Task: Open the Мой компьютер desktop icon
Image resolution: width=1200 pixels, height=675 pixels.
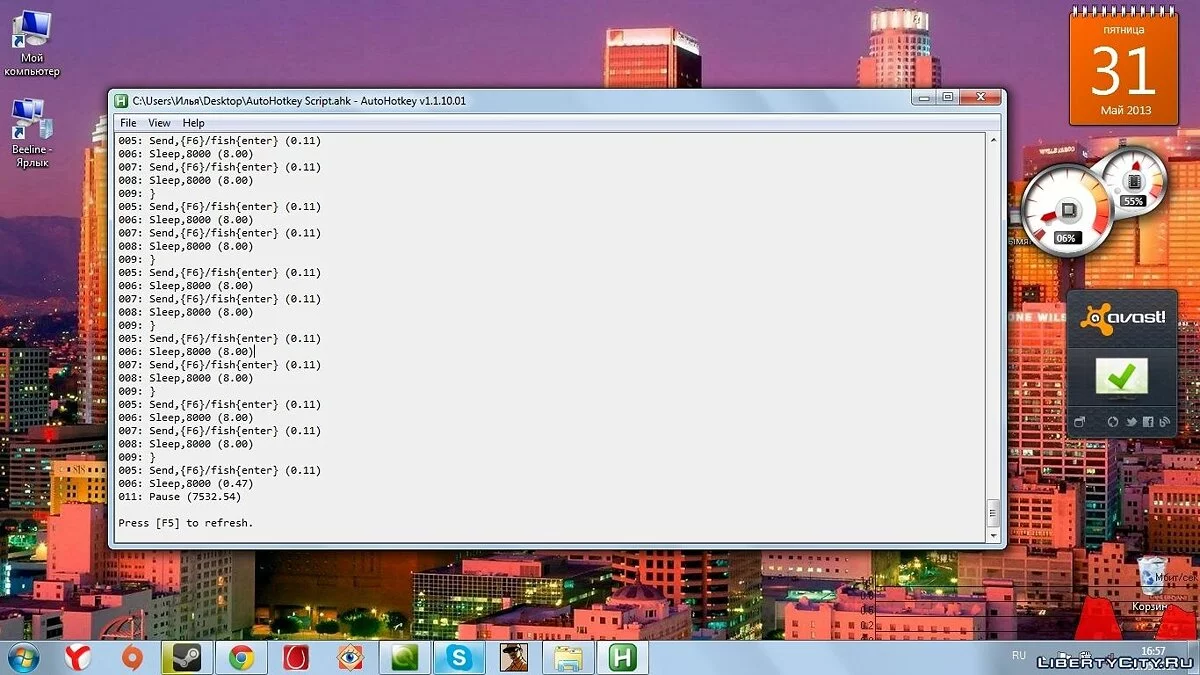Action: [31, 45]
